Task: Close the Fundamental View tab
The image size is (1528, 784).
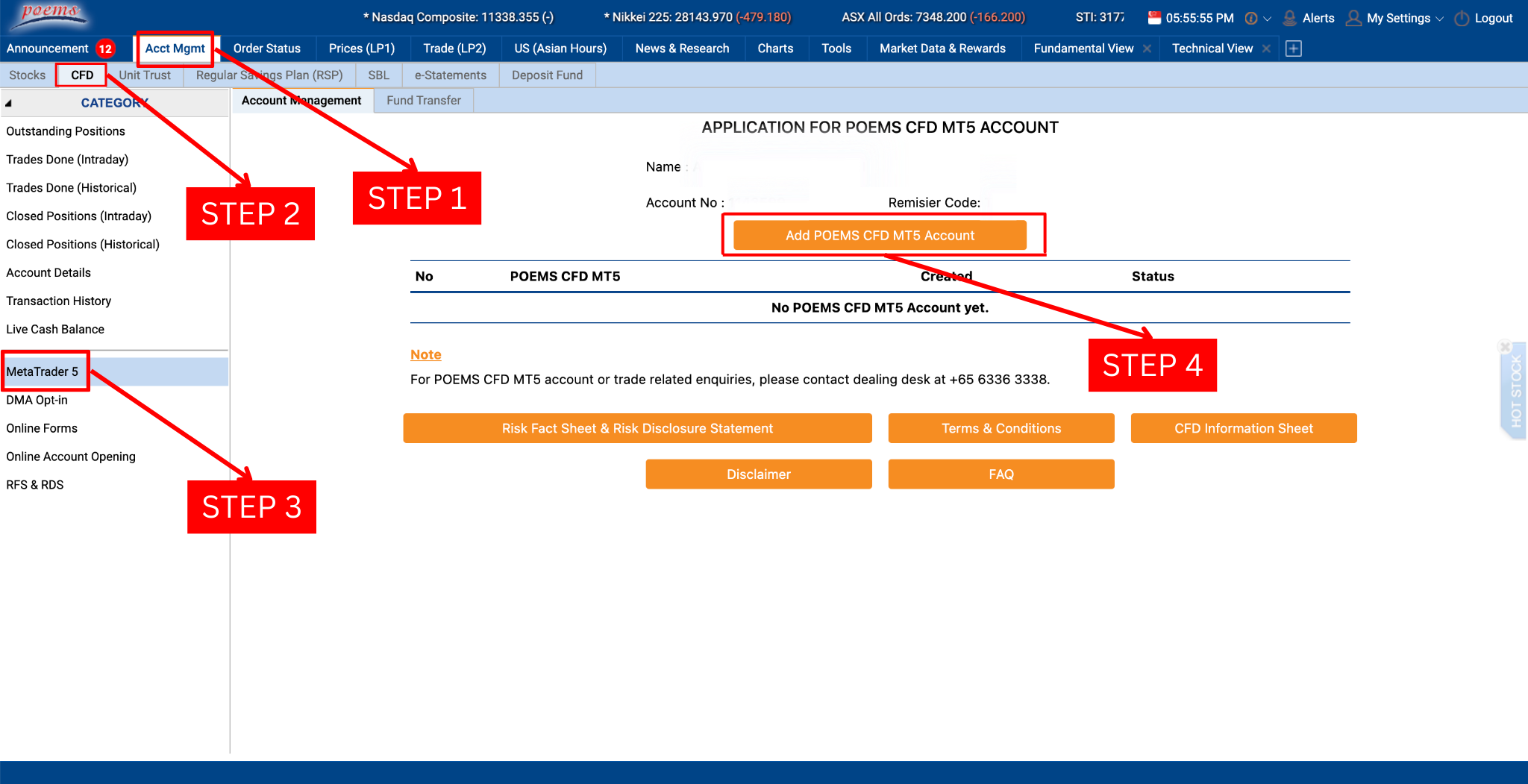Action: [x=1147, y=48]
